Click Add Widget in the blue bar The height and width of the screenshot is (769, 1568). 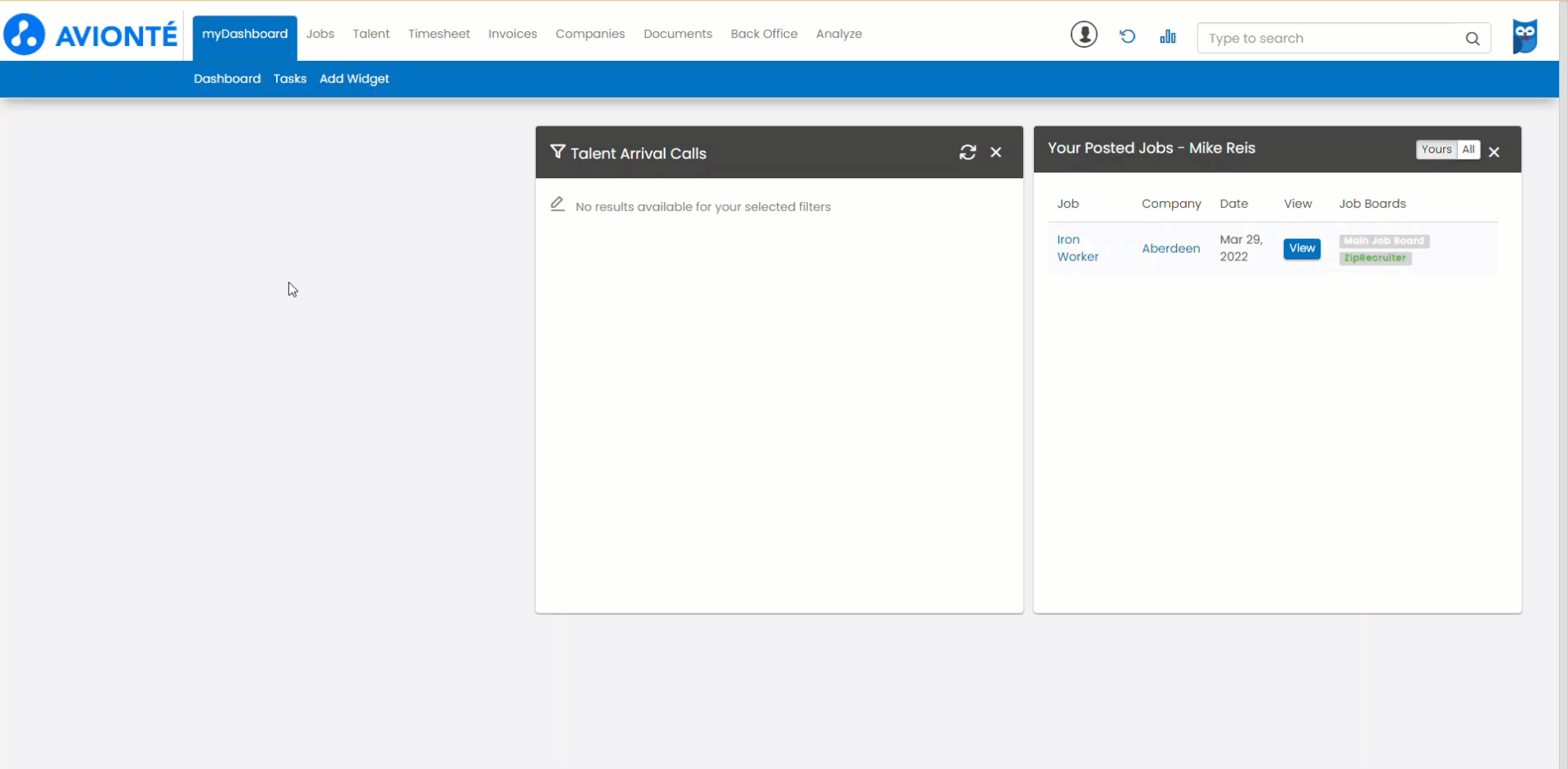point(354,79)
